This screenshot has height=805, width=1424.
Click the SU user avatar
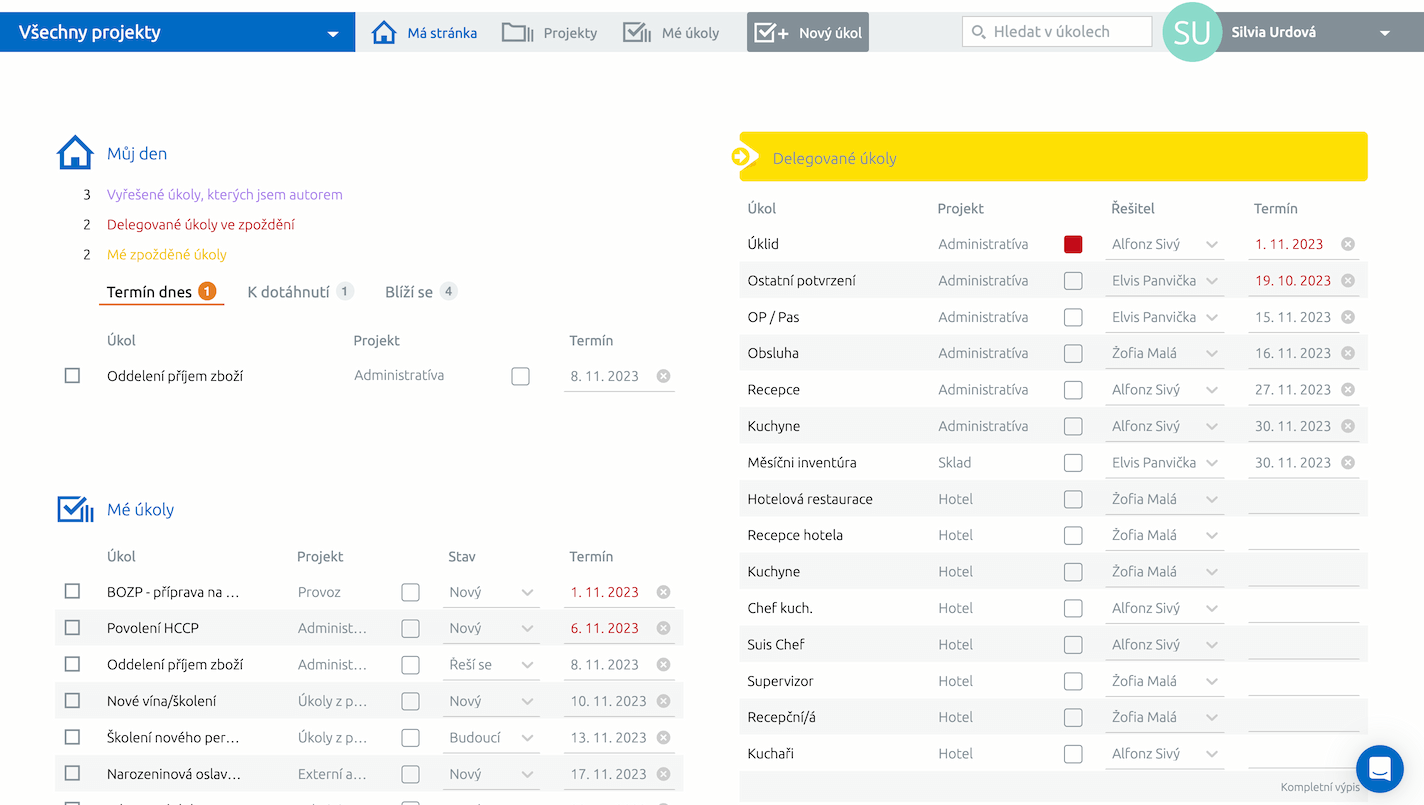click(x=1192, y=32)
